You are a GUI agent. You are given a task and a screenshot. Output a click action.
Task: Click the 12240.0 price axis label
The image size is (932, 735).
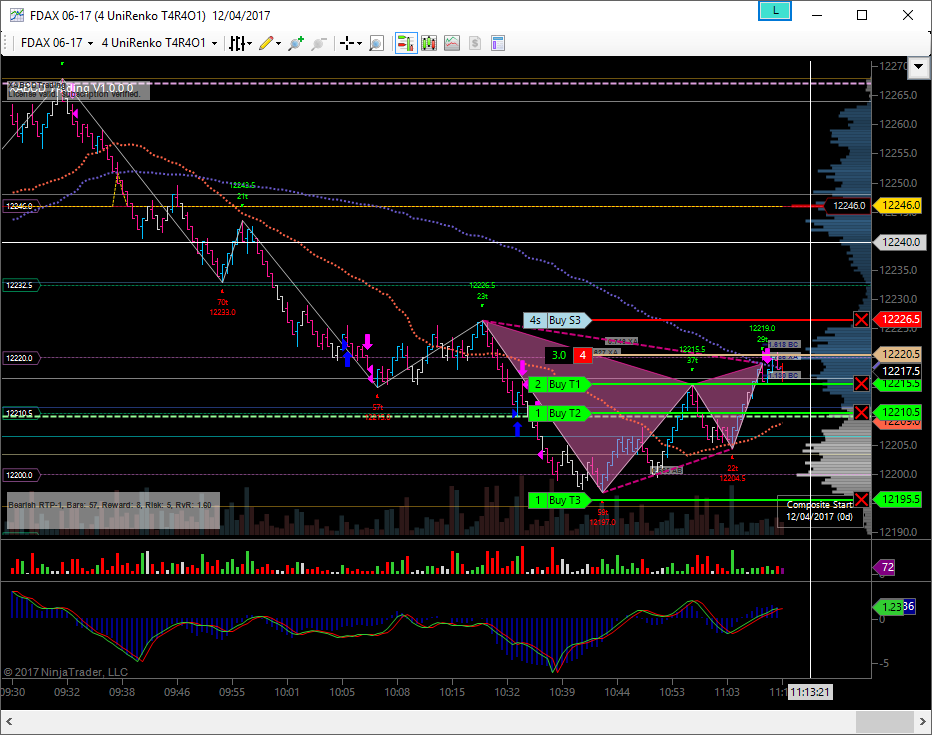click(x=900, y=242)
